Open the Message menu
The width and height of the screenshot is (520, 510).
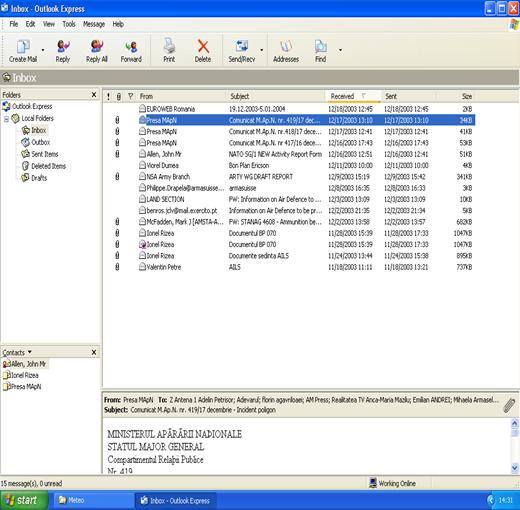94,24
